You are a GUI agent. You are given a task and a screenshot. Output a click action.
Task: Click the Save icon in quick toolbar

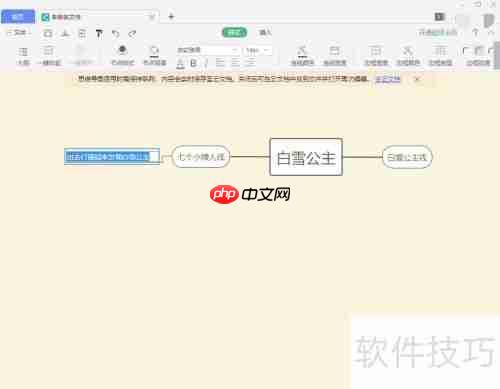(48, 33)
